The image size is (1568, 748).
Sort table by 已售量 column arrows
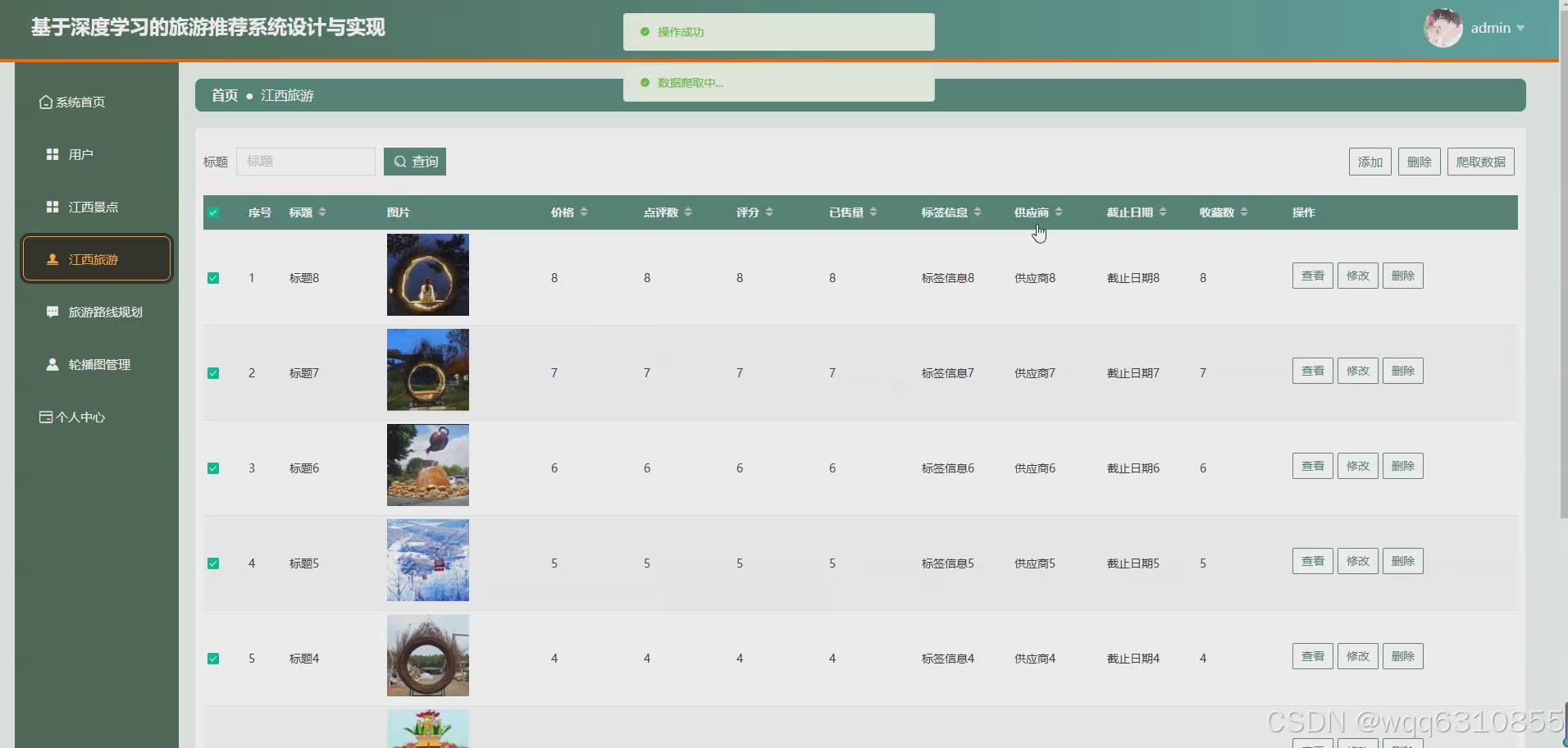click(x=873, y=212)
